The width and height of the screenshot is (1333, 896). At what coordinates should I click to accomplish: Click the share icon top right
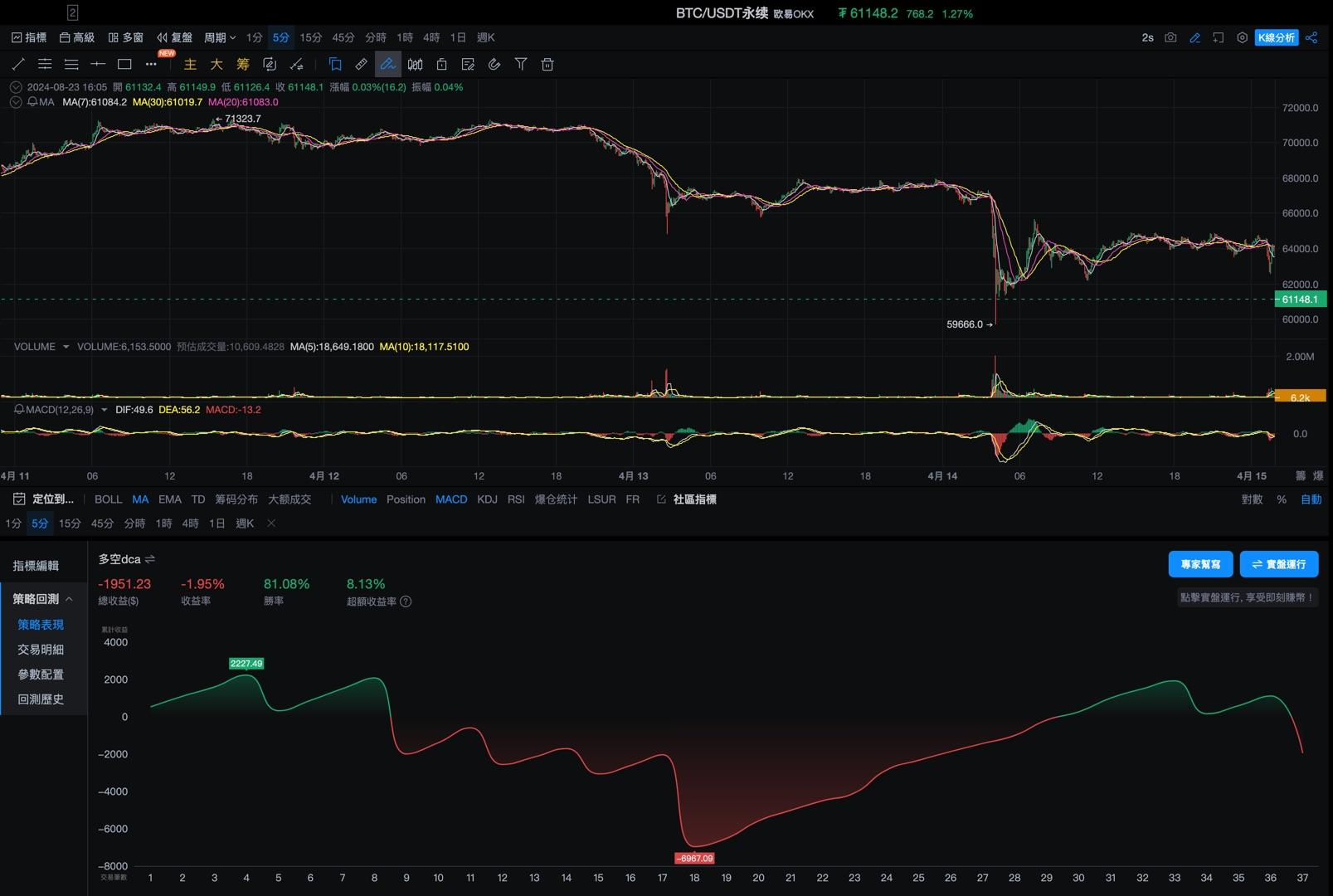[1311, 37]
